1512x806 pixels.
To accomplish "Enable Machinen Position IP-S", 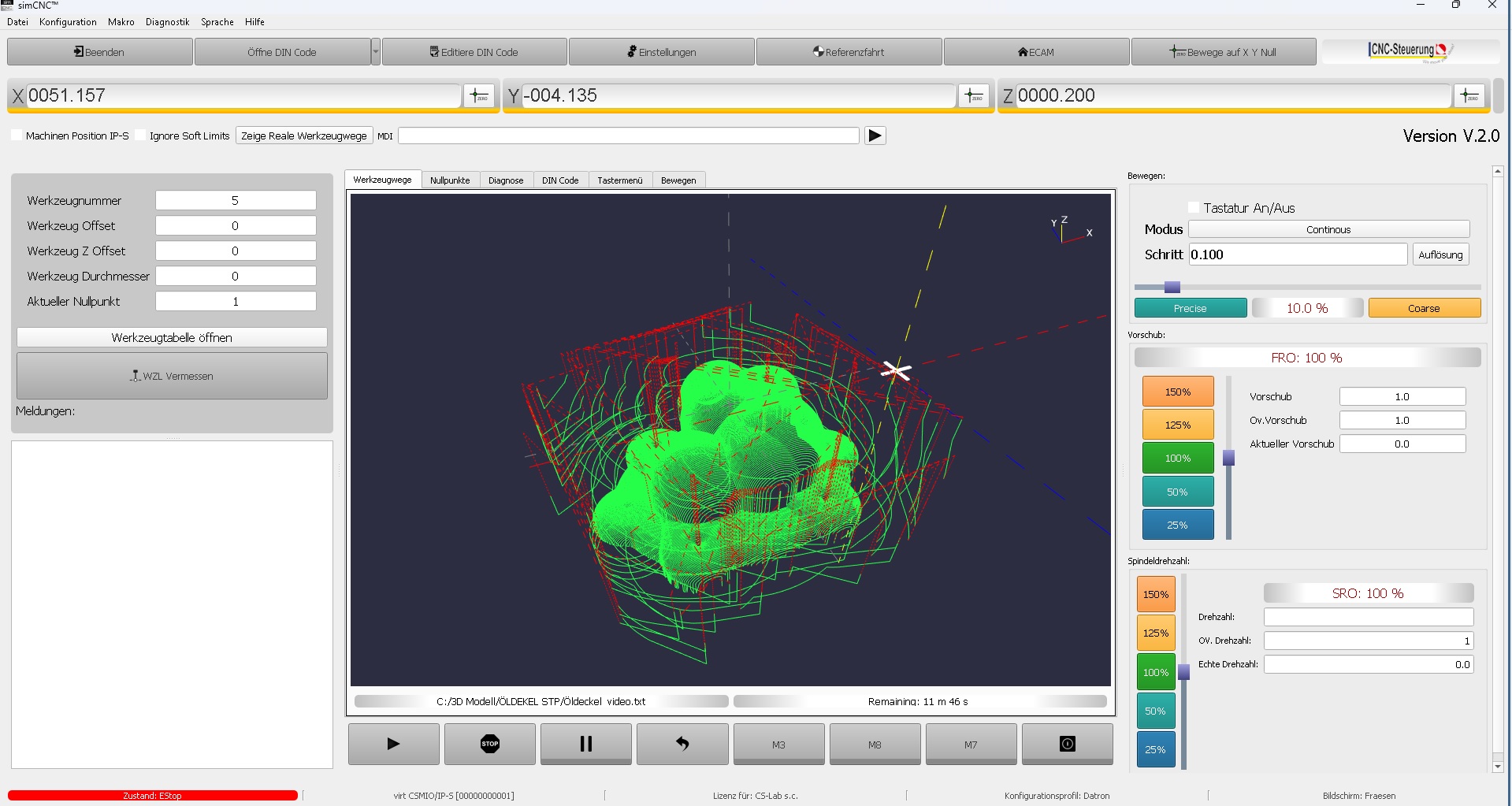I will point(16,135).
